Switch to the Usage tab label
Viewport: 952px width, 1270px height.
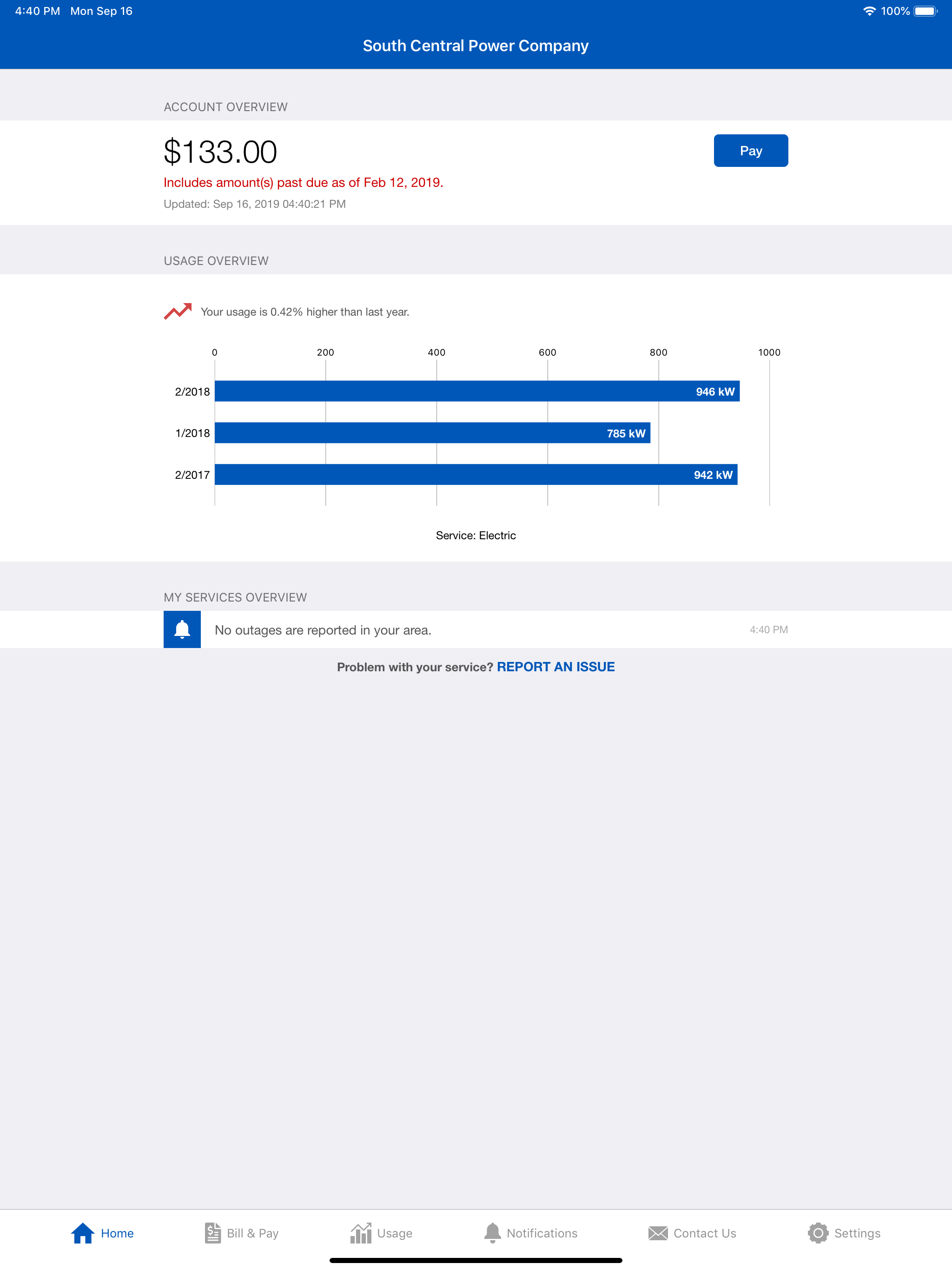pos(395,1233)
